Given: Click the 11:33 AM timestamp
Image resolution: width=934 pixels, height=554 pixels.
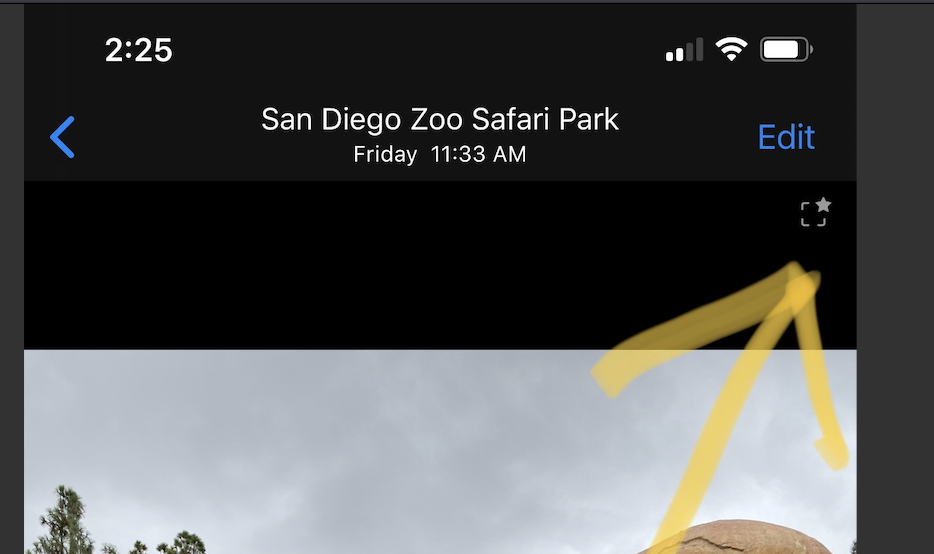Looking at the screenshot, I should [x=478, y=155].
